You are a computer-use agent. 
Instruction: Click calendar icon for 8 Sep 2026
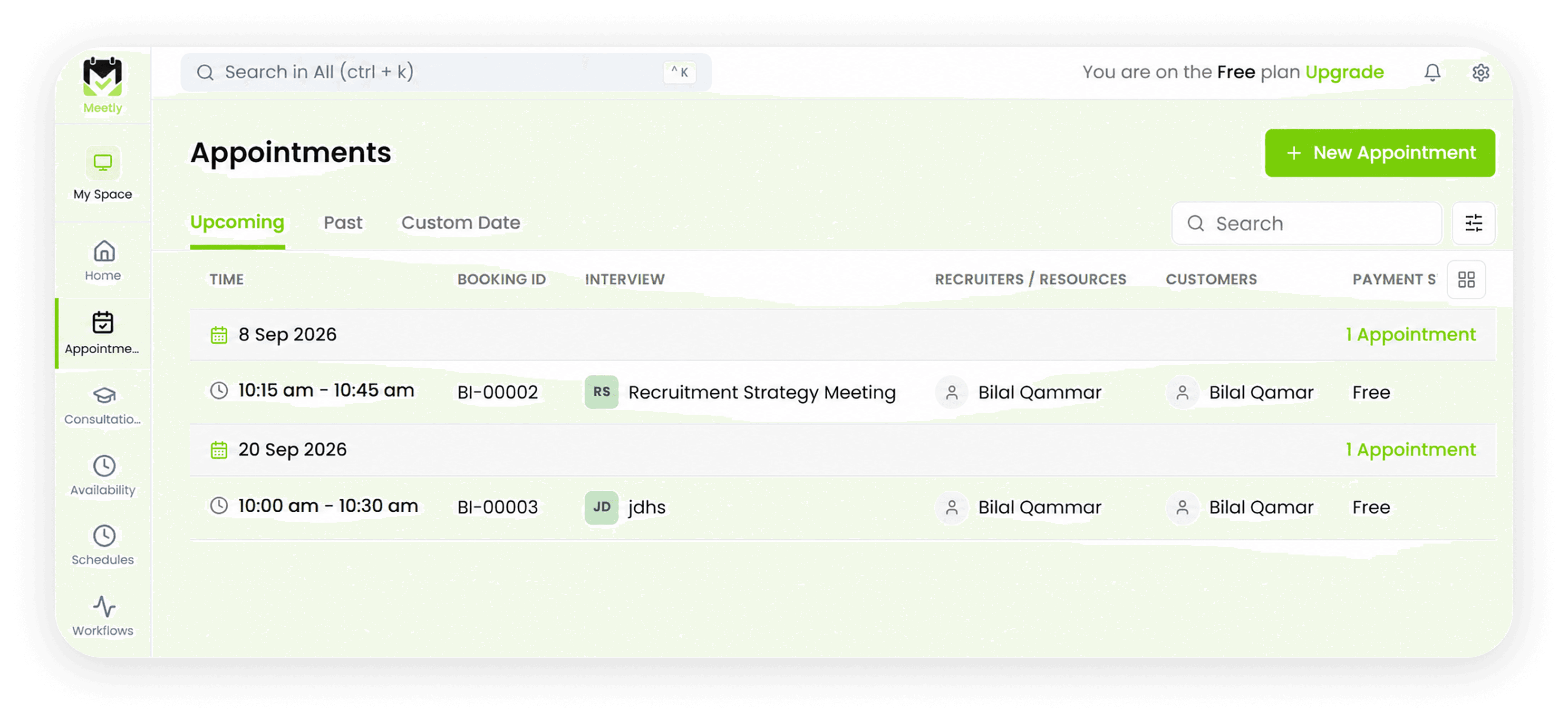pos(219,335)
